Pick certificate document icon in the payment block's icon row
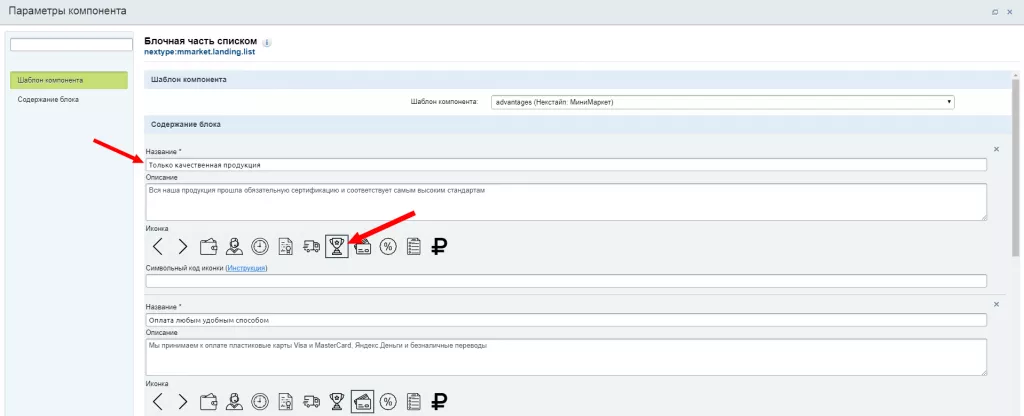This screenshot has width=1024, height=416. pos(285,401)
